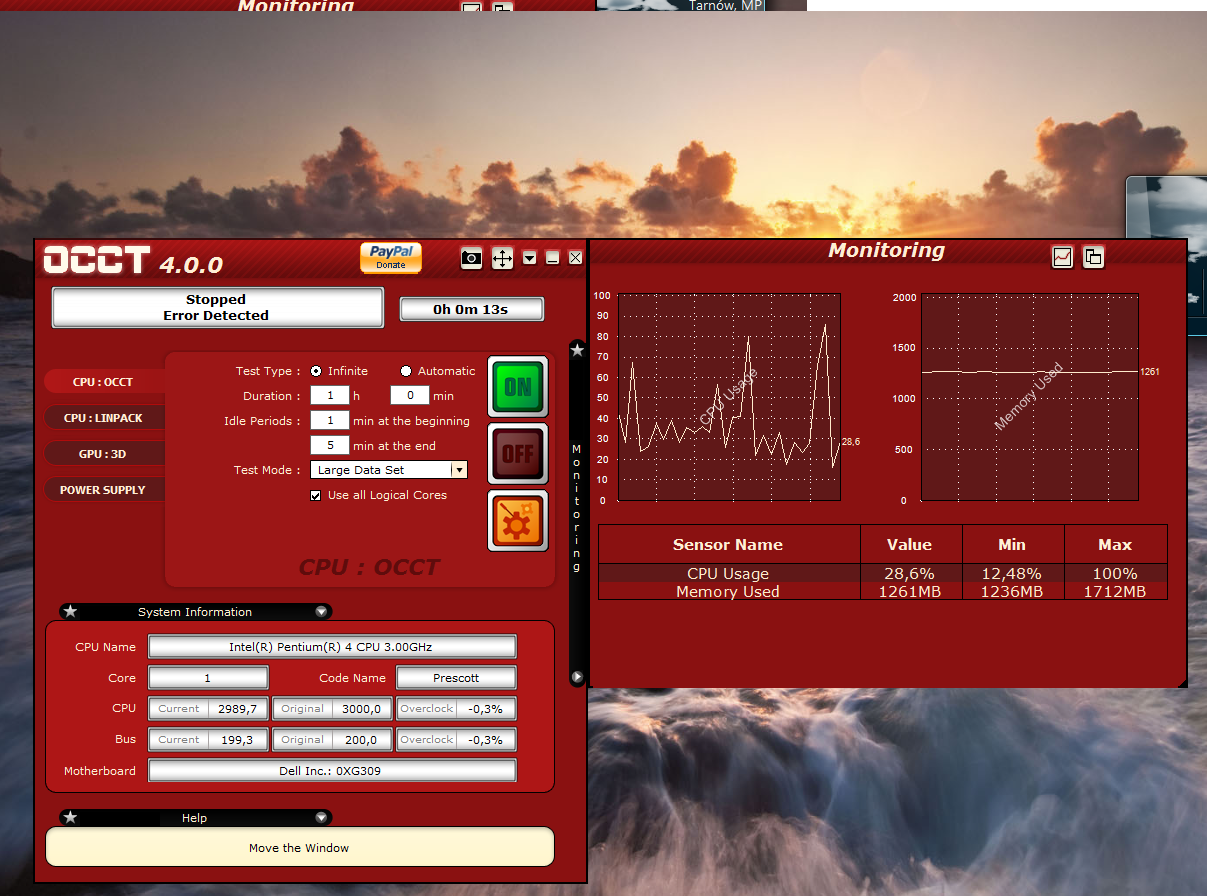Click the Max column header
This screenshot has height=896, width=1207.
click(1115, 545)
